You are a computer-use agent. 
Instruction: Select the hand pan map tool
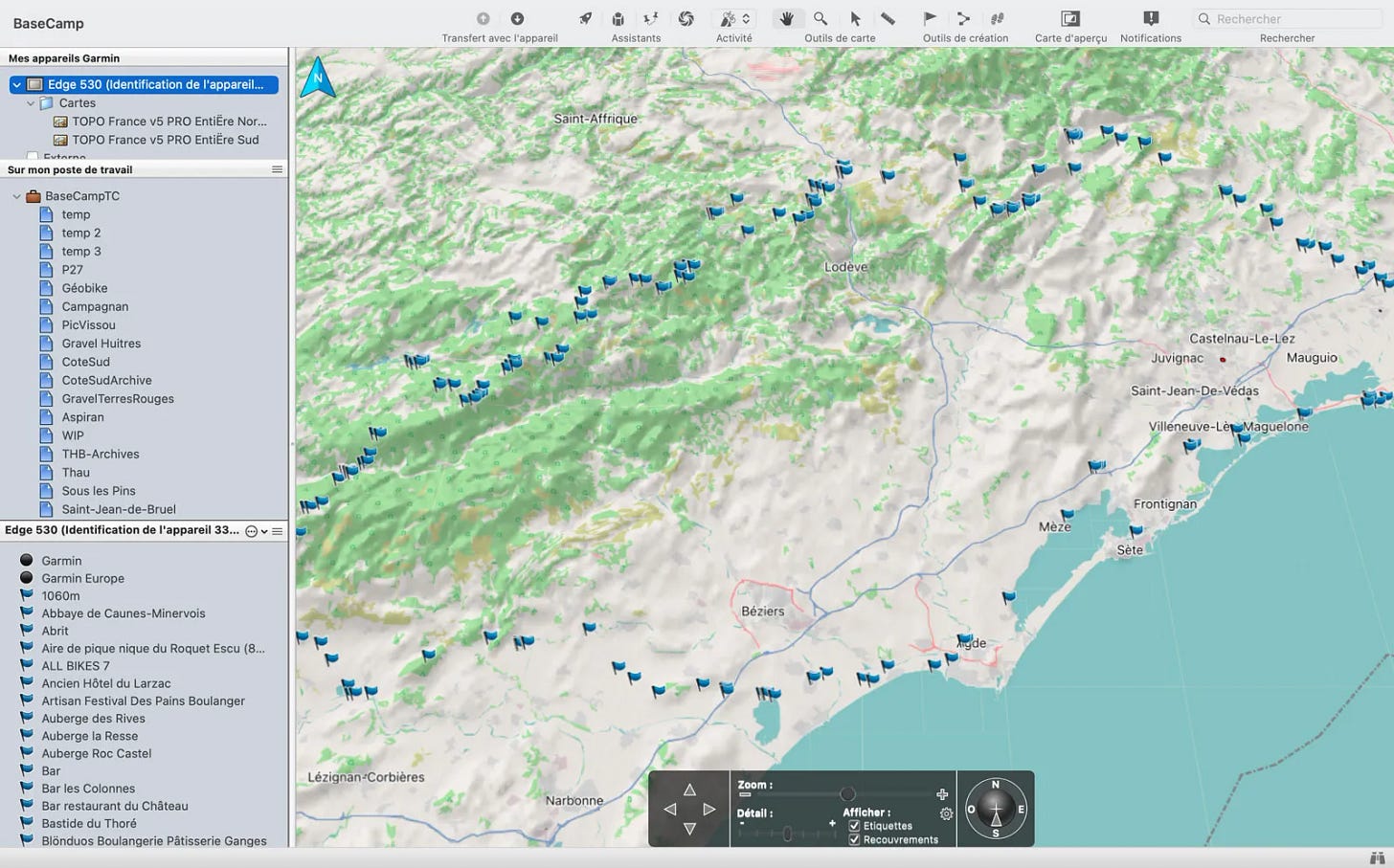(787, 18)
